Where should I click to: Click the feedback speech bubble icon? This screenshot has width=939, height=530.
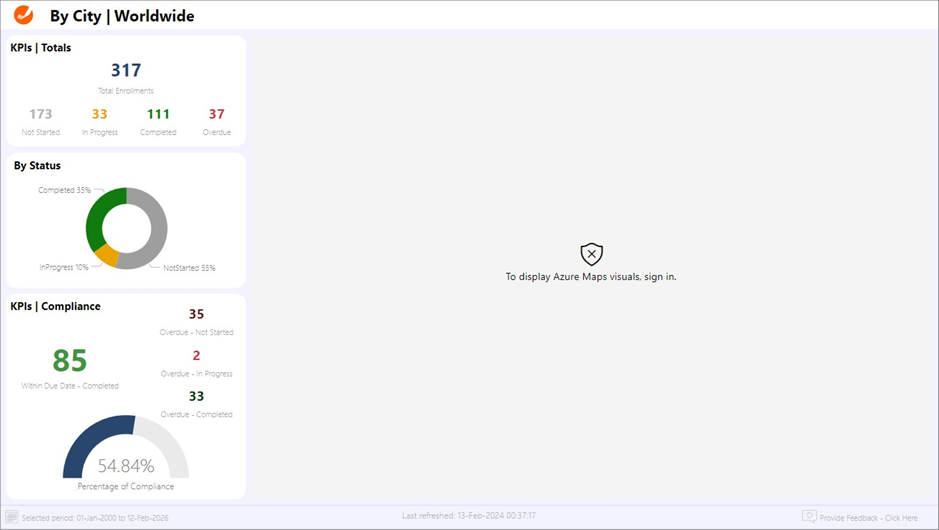809,517
